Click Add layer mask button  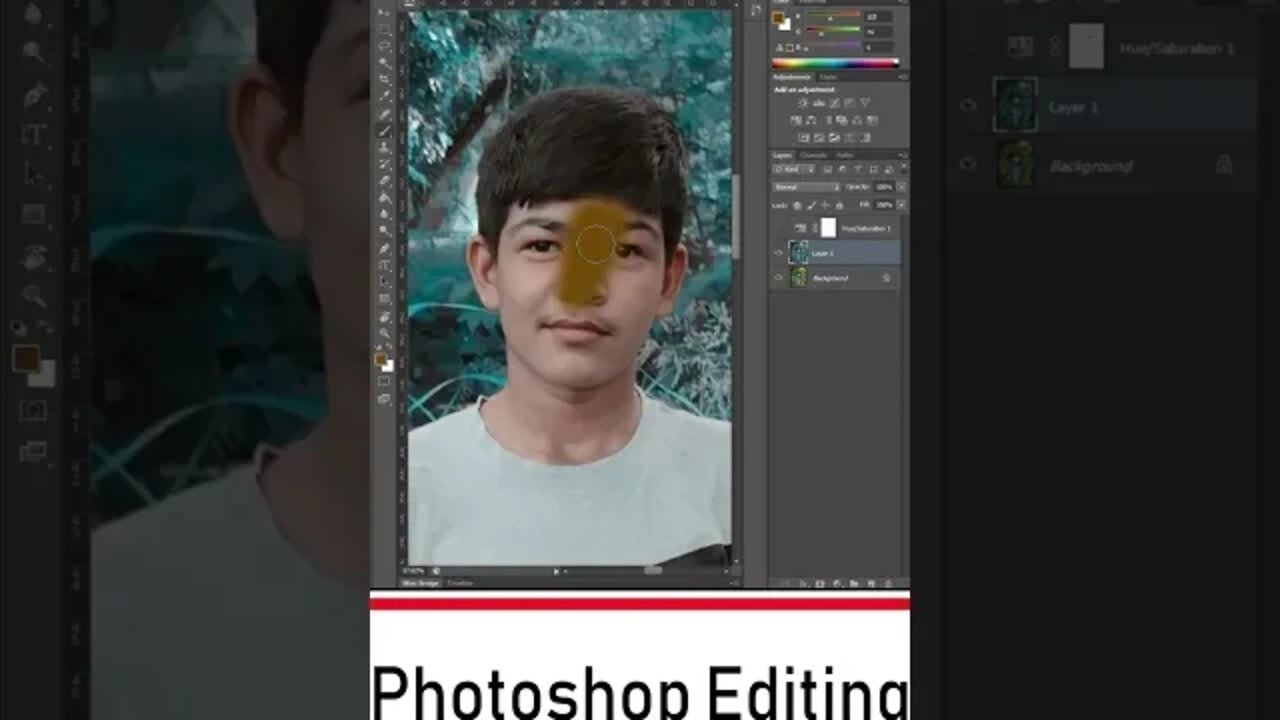pyautogui.click(x=819, y=583)
